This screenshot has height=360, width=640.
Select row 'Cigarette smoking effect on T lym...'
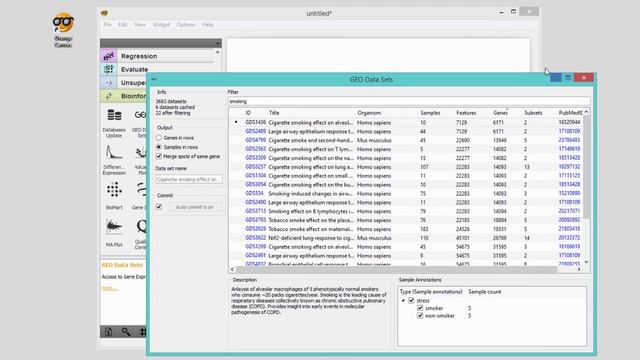406,149
